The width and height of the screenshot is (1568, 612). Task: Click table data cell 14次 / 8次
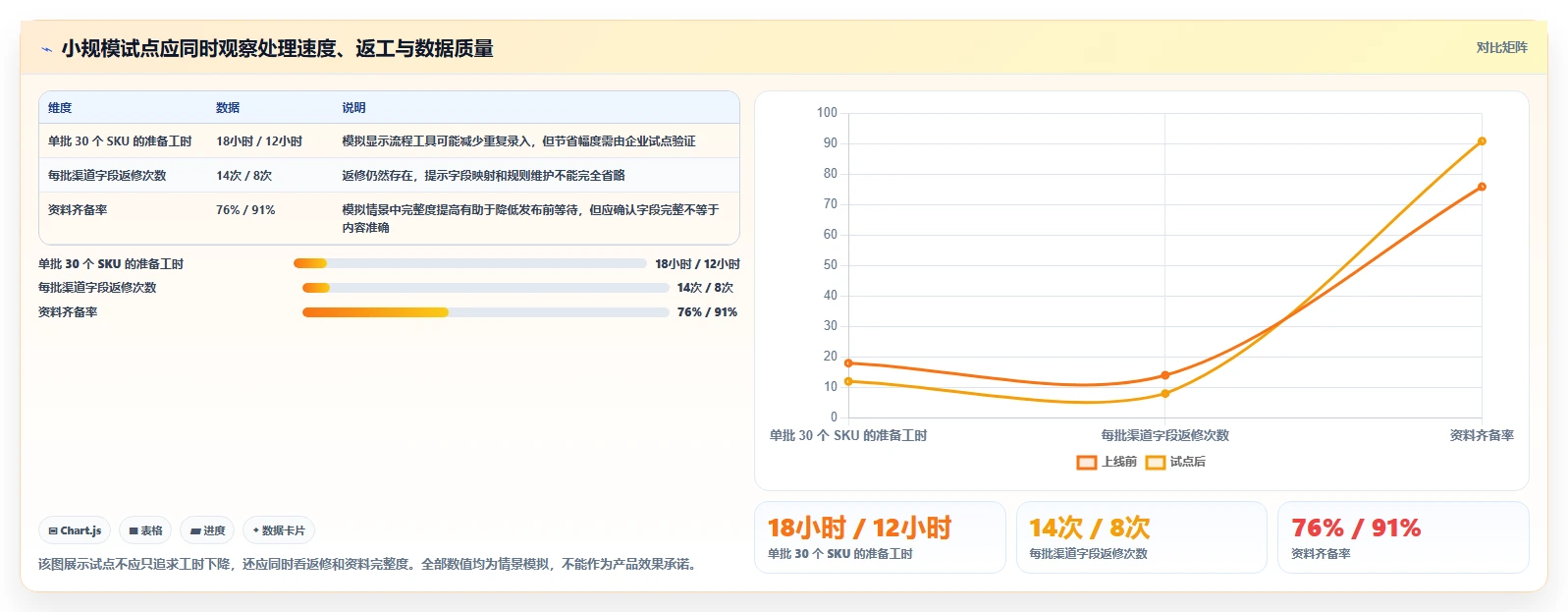point(243,176)
